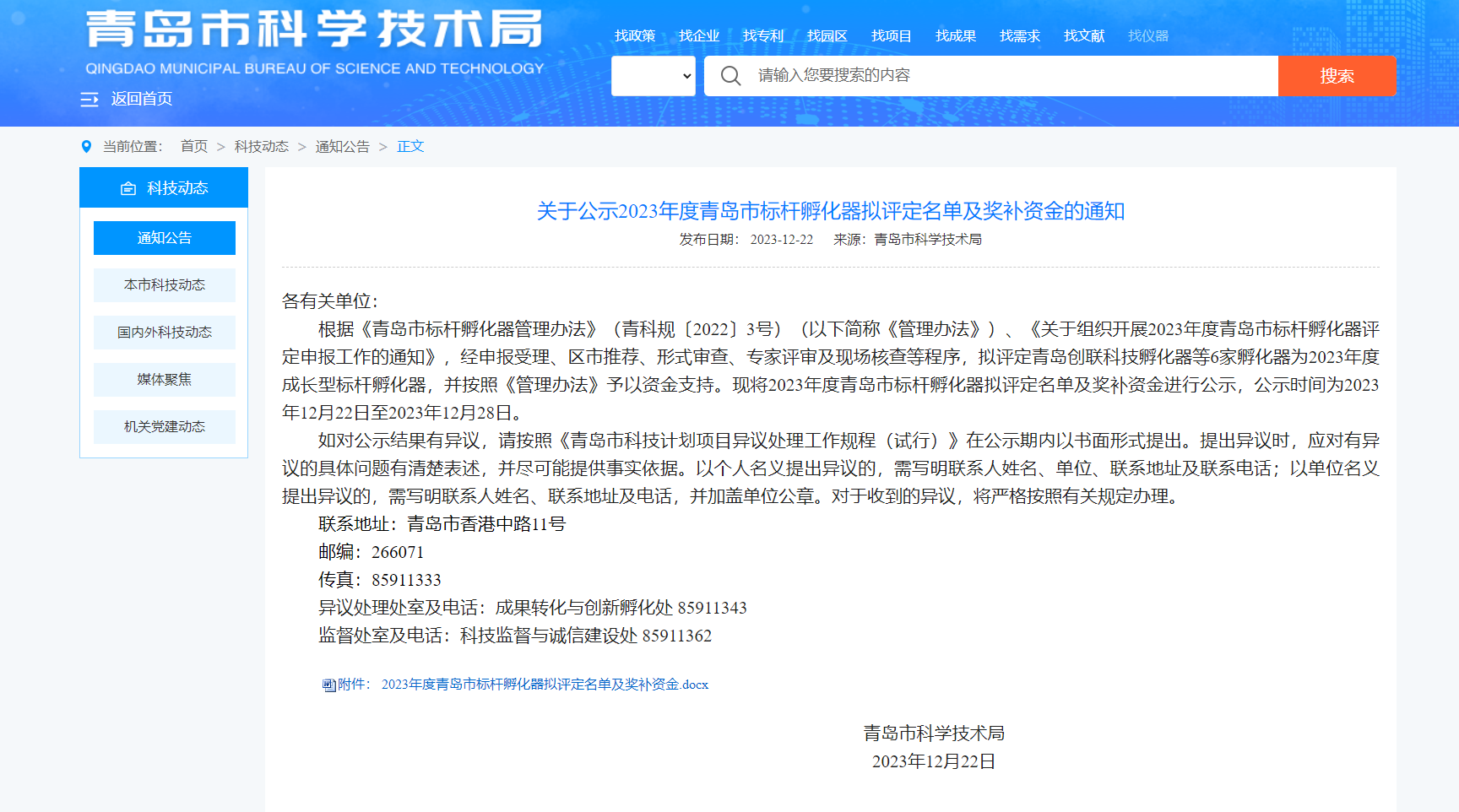The height and width of the screenshot is (812, 1459).
Task: Select 通知公告 in the sidebar
Action: coord(165,238)
